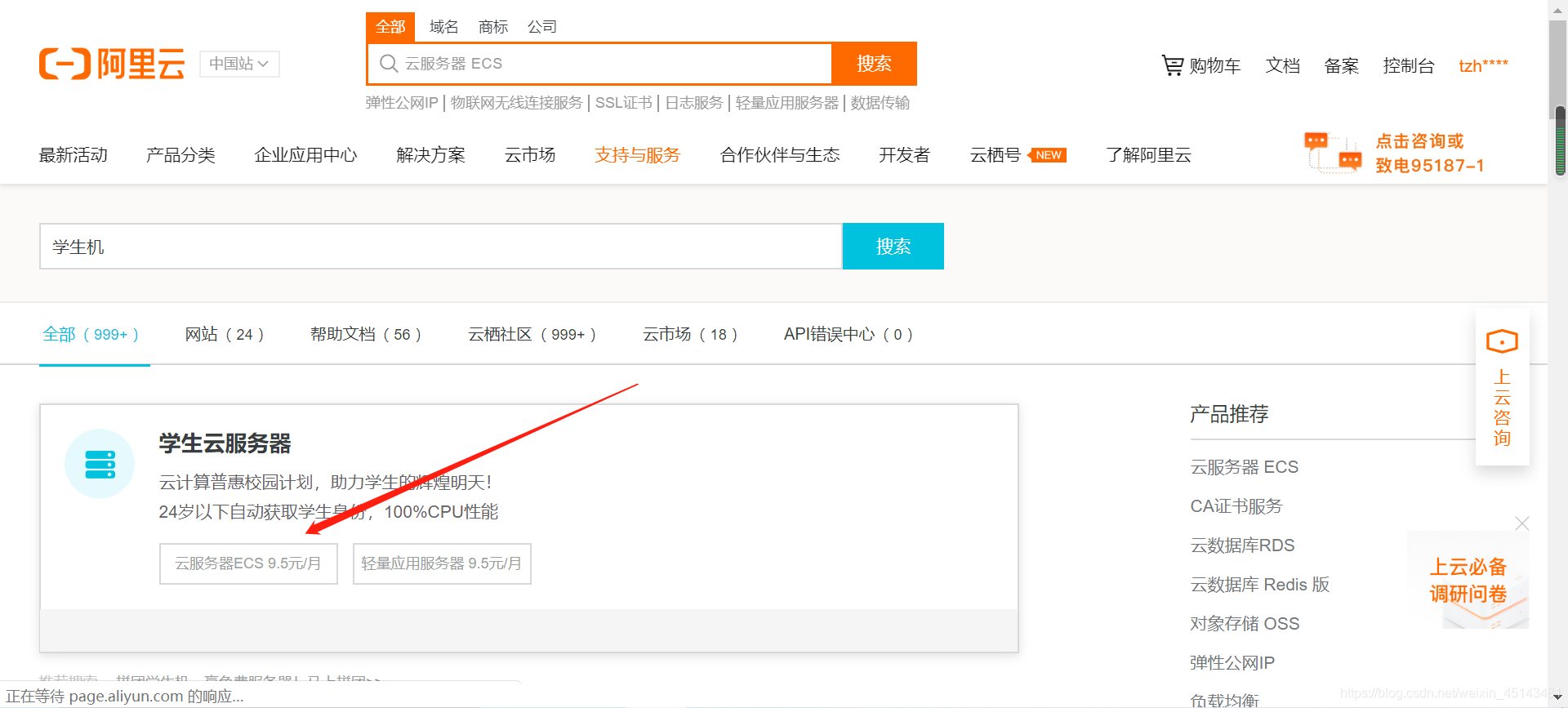Open the 产品分类 nav menu
This screenshot has height=708, width=1568.
[x=180, y=155]
